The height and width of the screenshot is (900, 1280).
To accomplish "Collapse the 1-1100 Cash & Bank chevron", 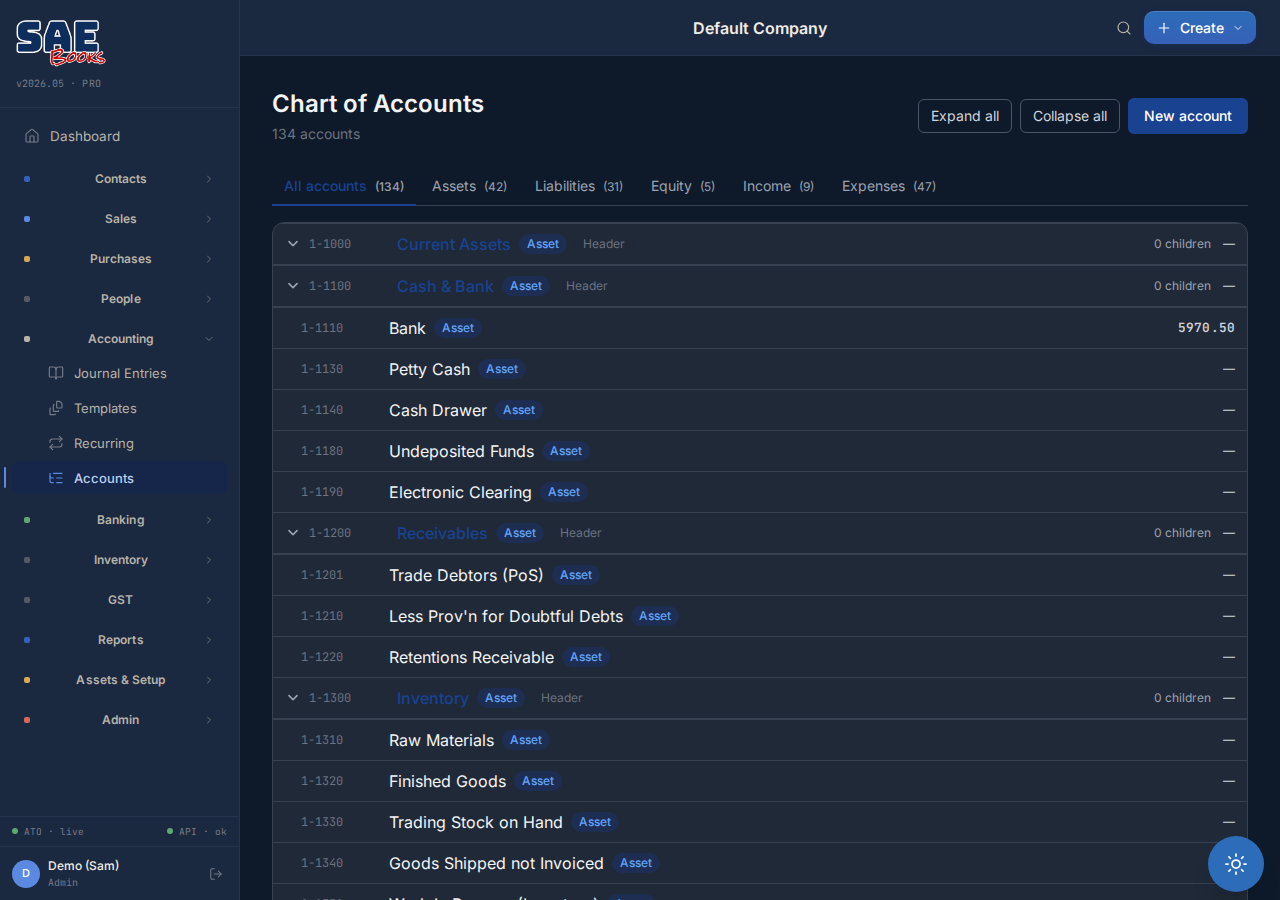I will pyautogui.click(x=293, y=286).
